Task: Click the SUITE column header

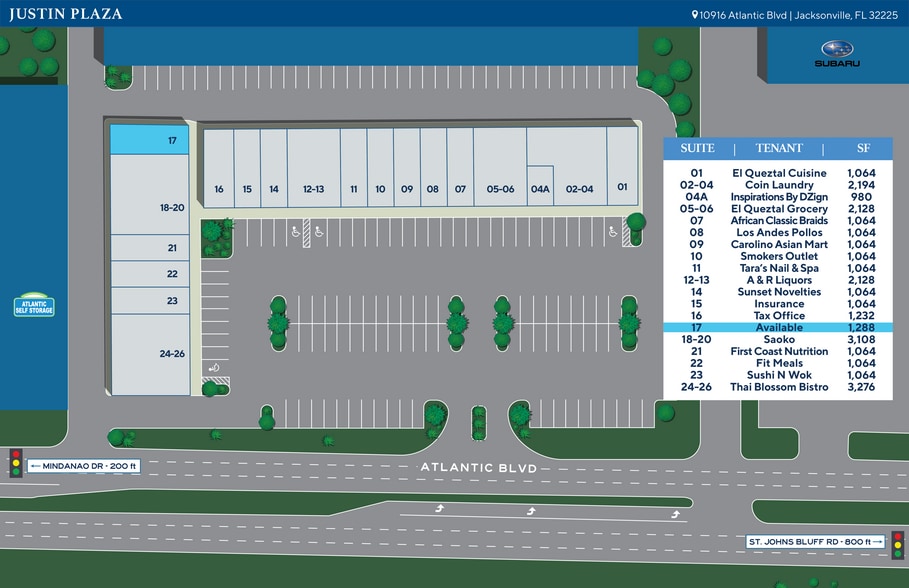Action: coord(697,148)
